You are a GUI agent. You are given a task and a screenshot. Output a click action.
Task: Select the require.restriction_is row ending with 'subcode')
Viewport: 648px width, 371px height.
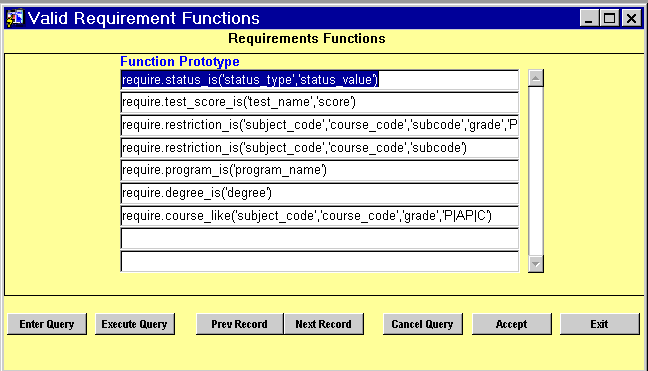click(x=320, y=148)
